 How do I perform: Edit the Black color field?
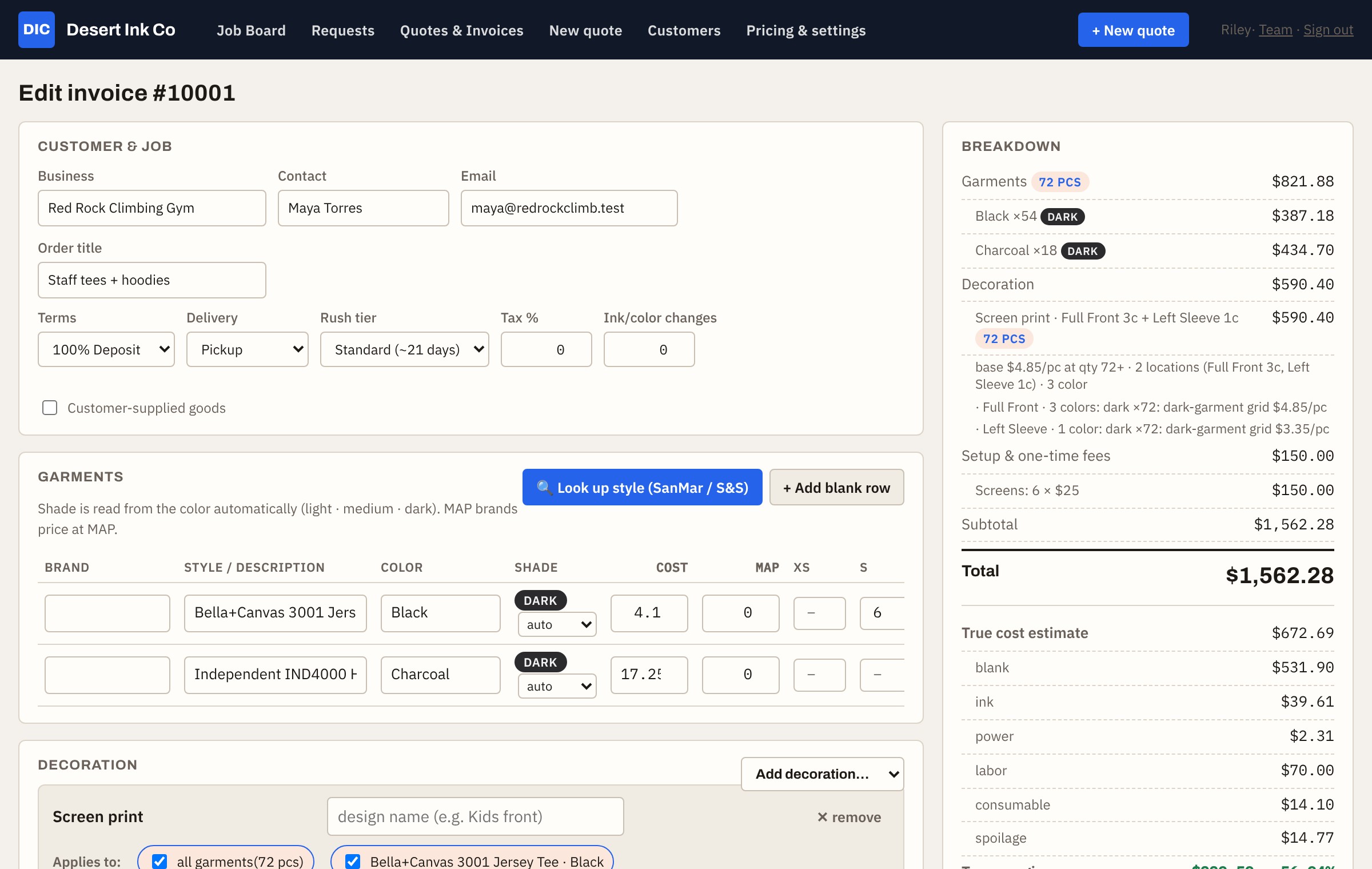pos(441,613)
